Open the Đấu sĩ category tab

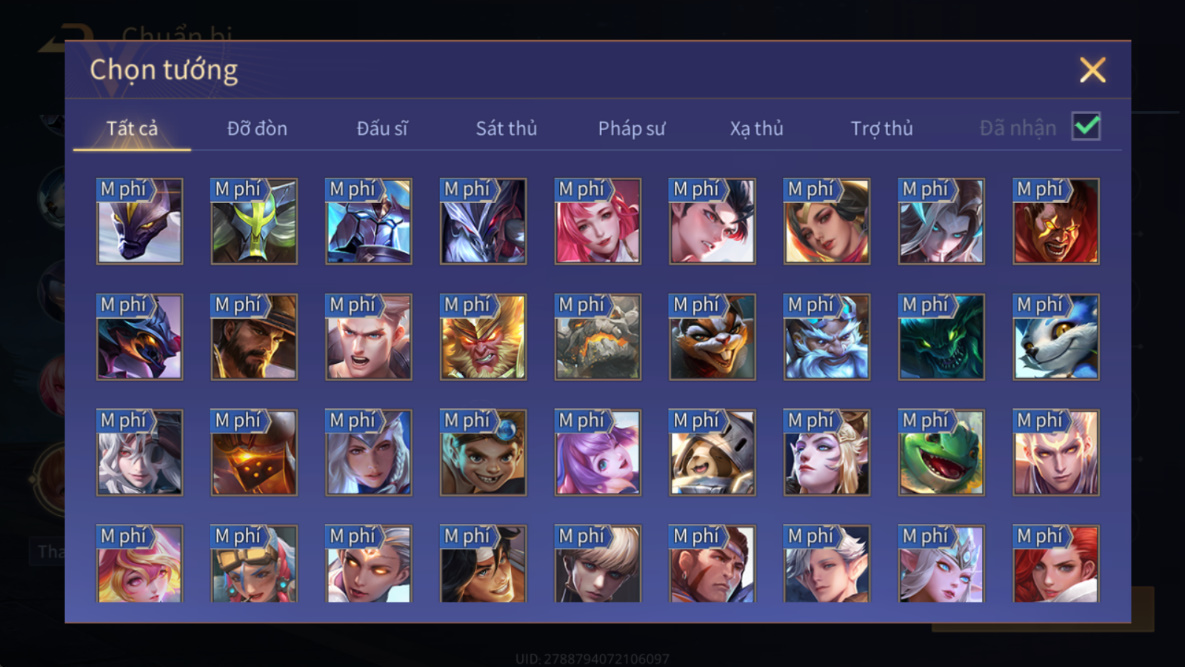click(382, 128)
